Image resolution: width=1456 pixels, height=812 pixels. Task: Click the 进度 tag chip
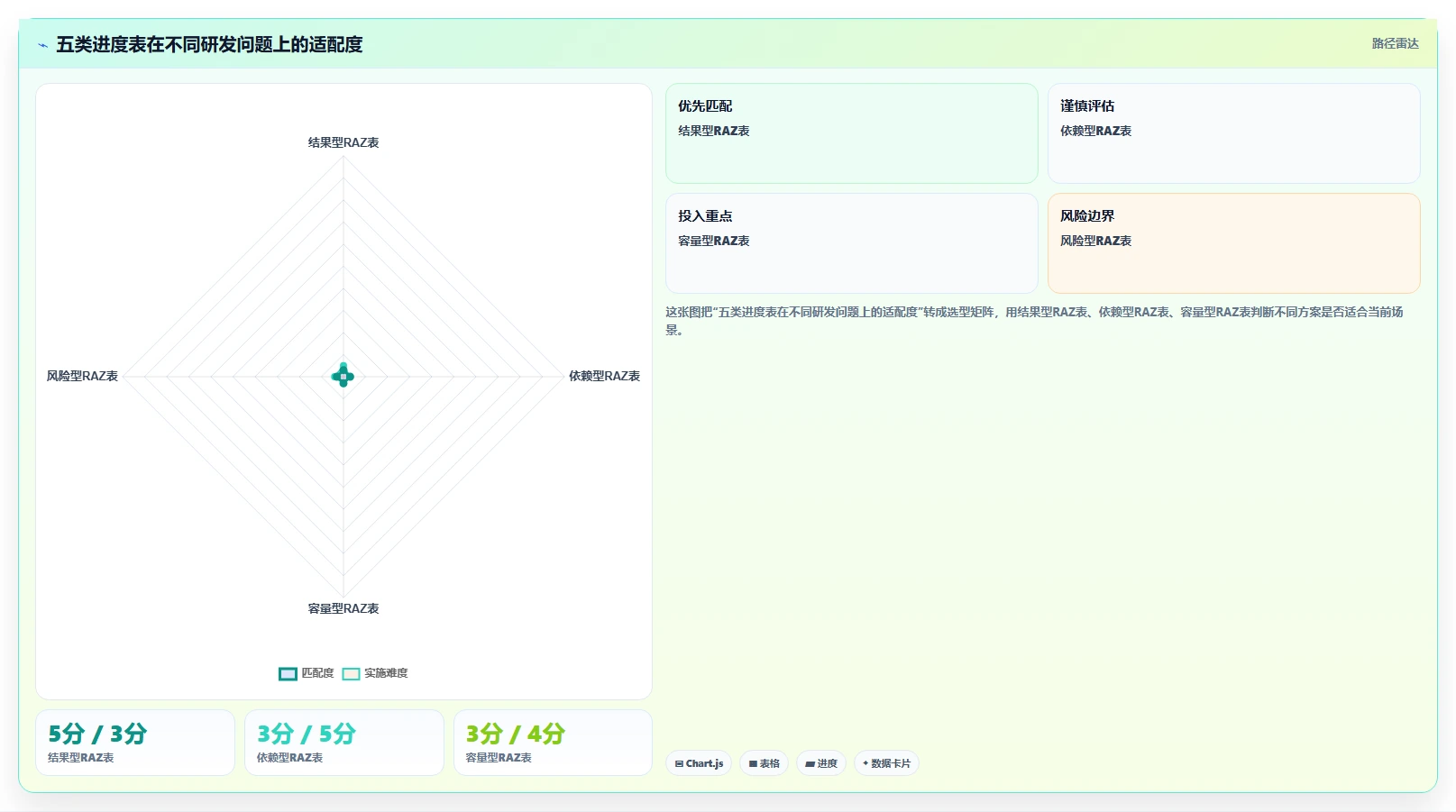click(821, 763)
